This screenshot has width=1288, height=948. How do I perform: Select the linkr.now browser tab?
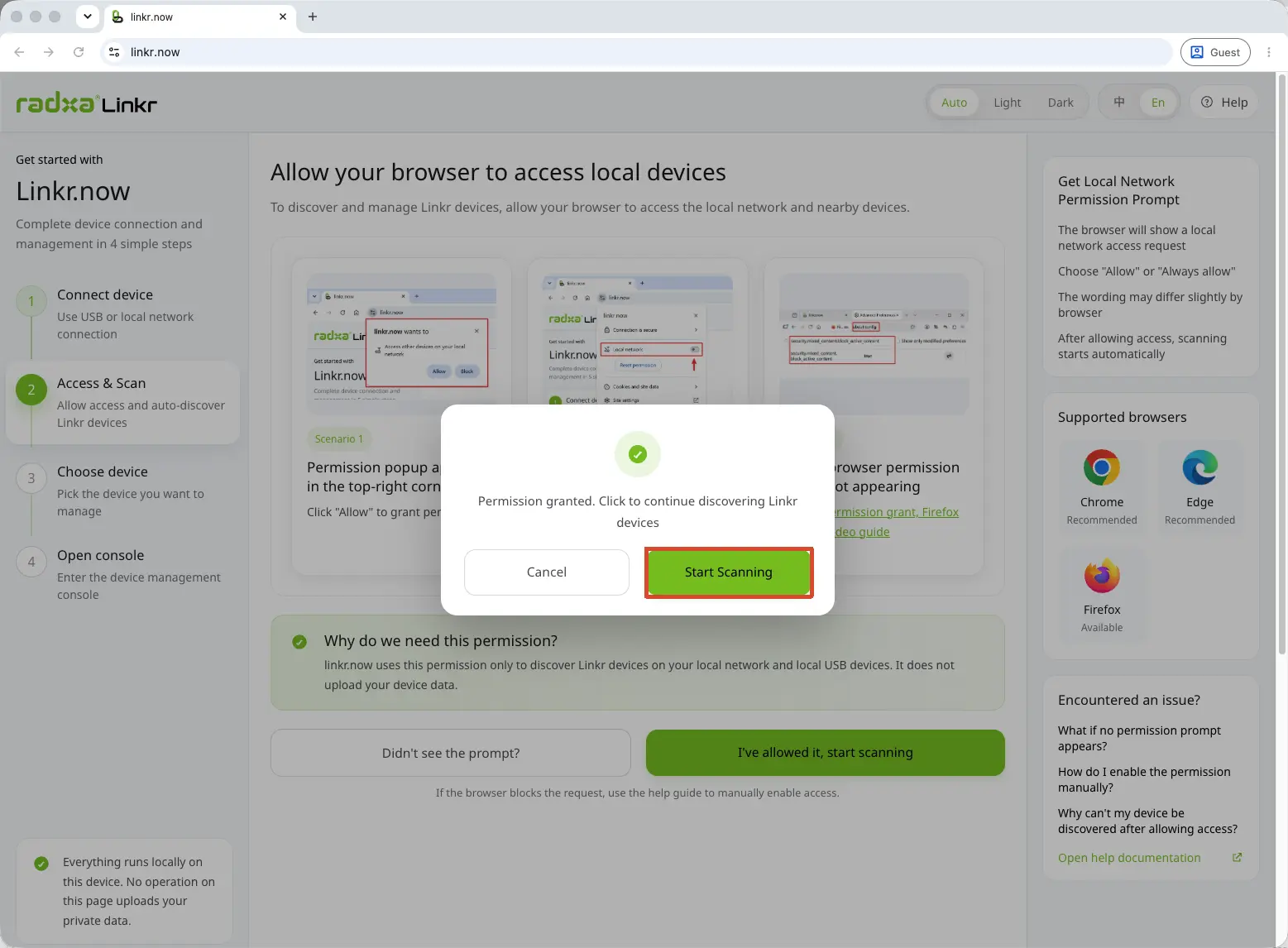coord(200,17)
